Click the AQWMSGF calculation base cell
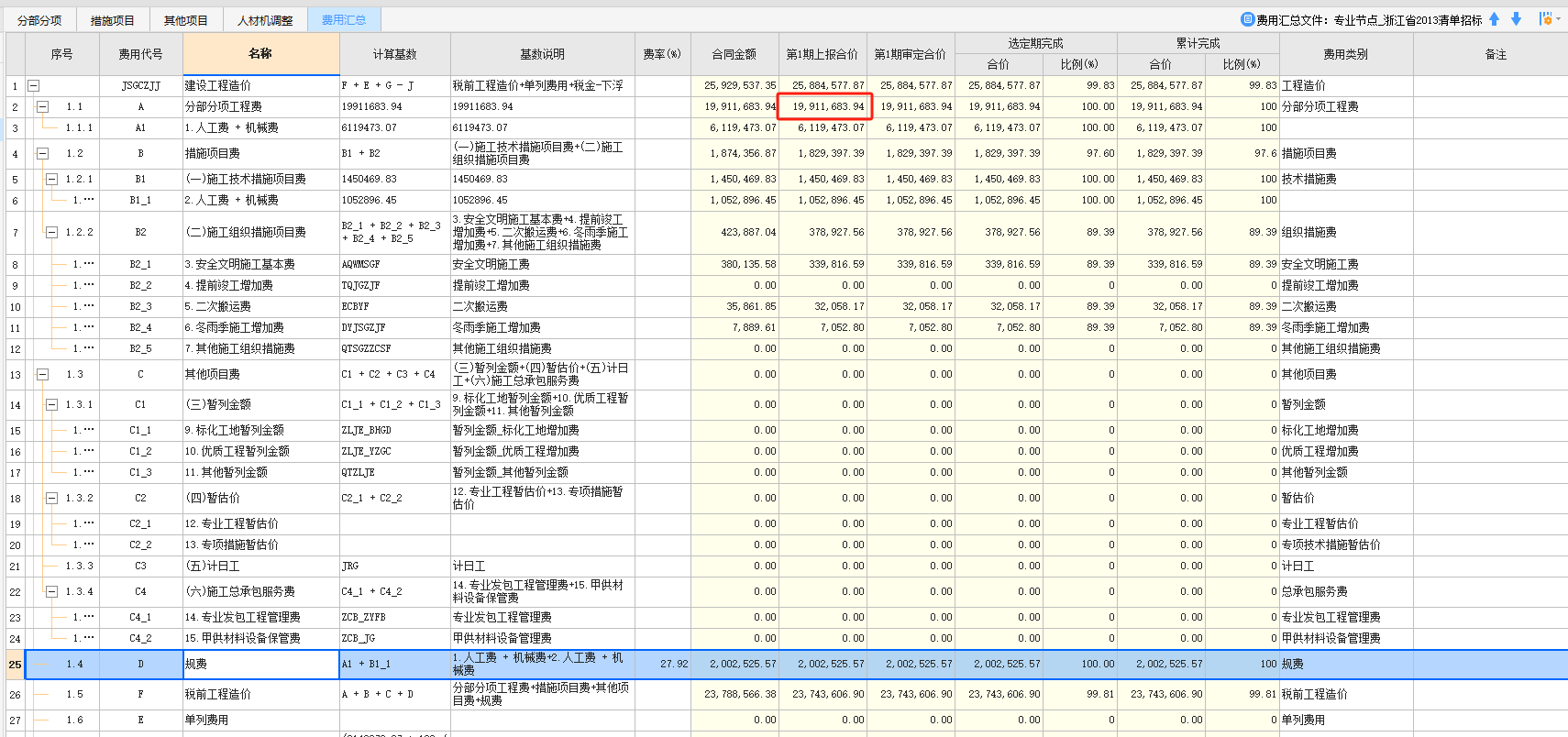The height and width of the screenshot is (737, 1568). (x=395, y=264)
